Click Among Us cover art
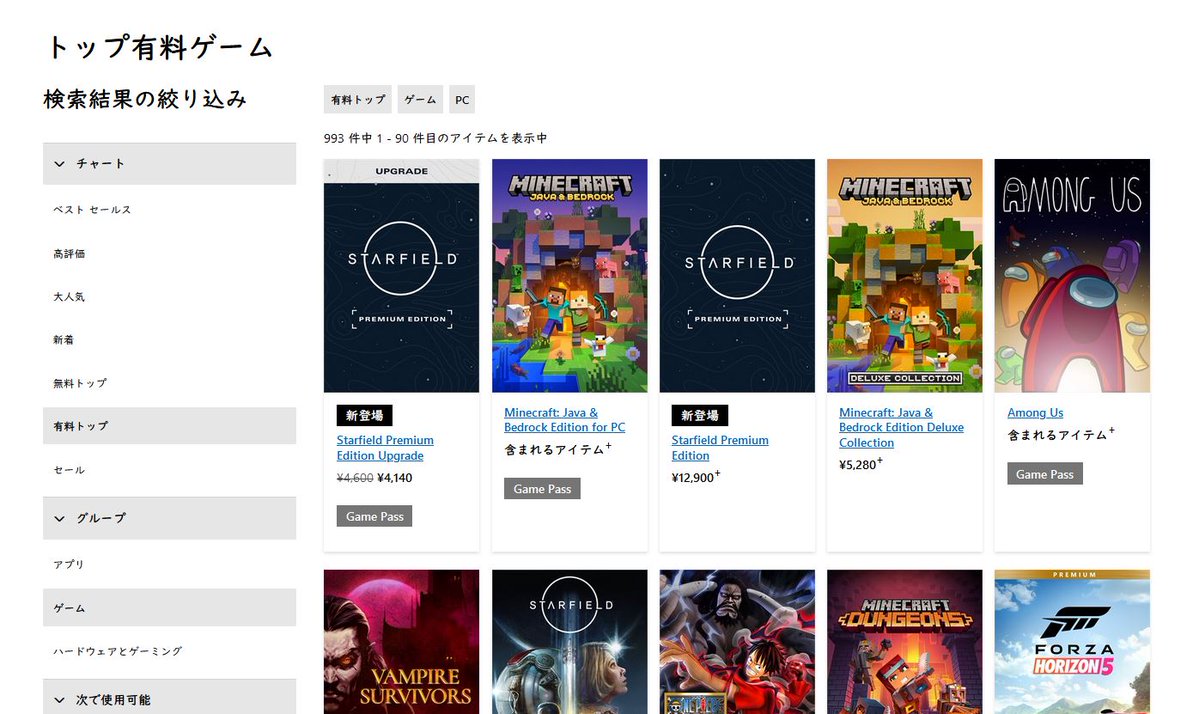1199x714 pixels. (x=1072, y=276)
